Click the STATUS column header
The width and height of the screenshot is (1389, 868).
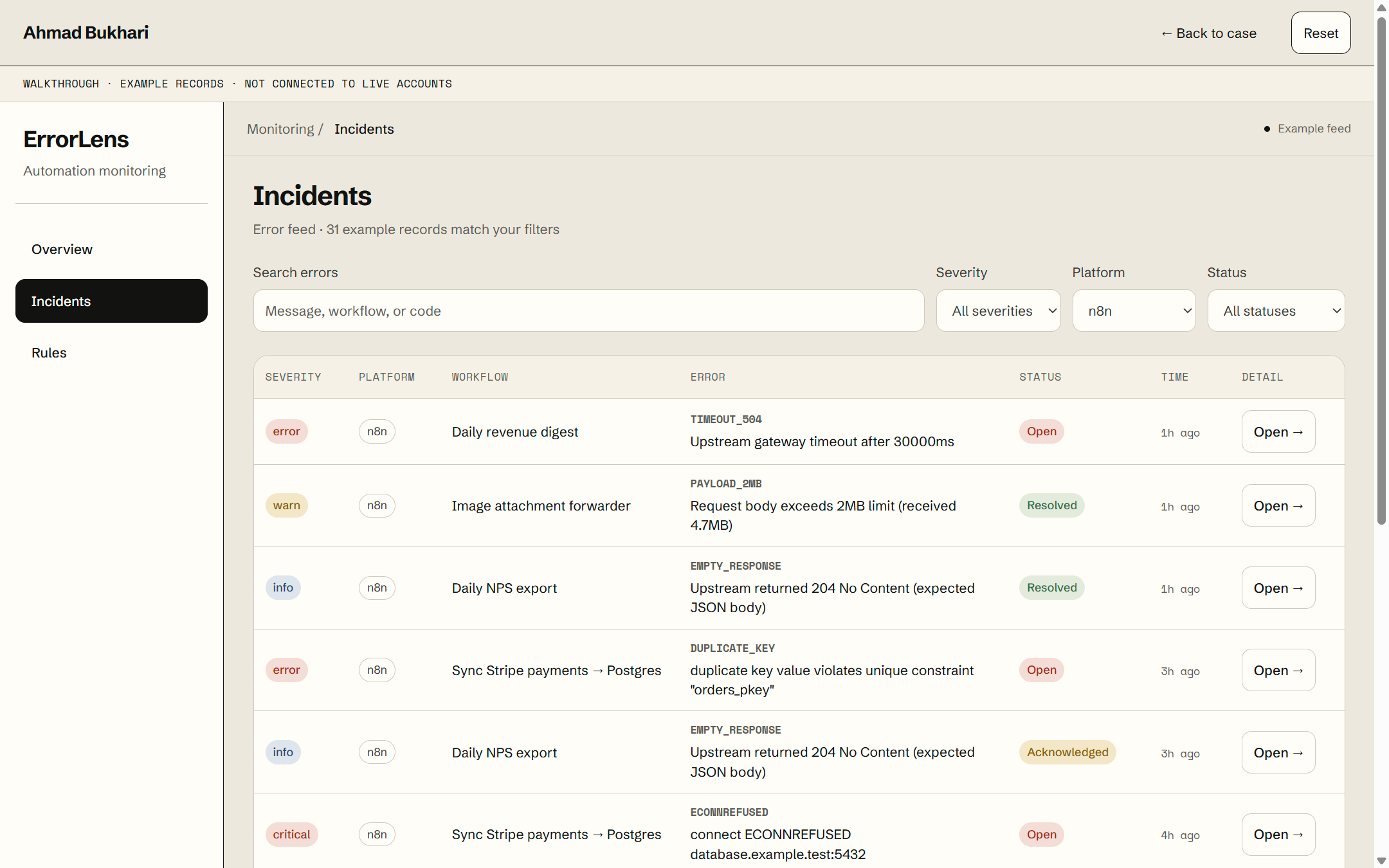[x=1040, y=377]
